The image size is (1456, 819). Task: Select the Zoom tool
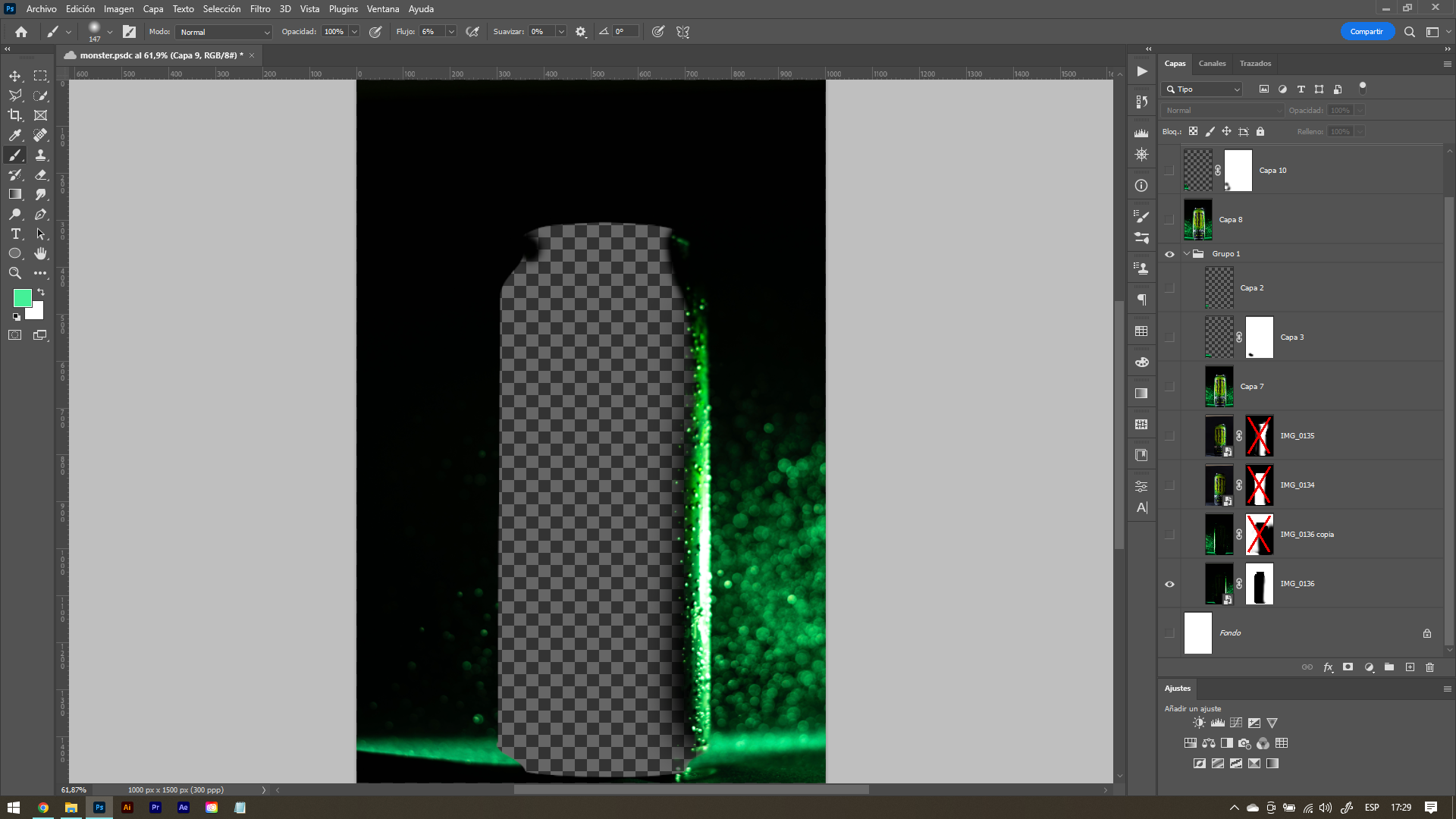(x=15, y=273)
